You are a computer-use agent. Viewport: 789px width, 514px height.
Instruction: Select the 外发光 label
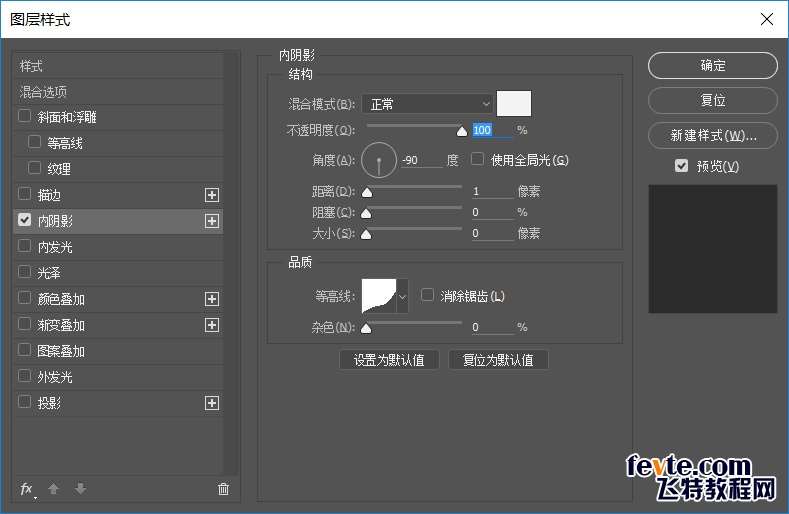pos(55,378)
